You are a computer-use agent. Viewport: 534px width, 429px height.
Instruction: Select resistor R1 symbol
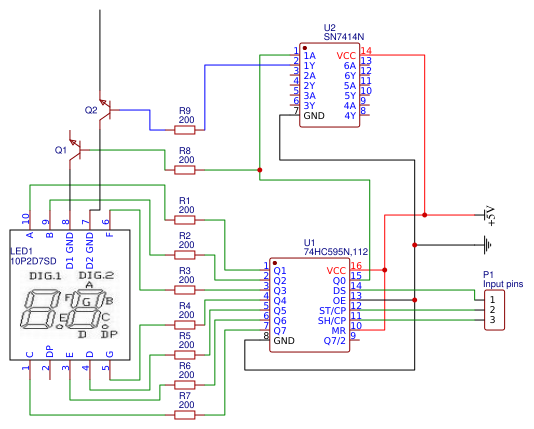point(185,220)
